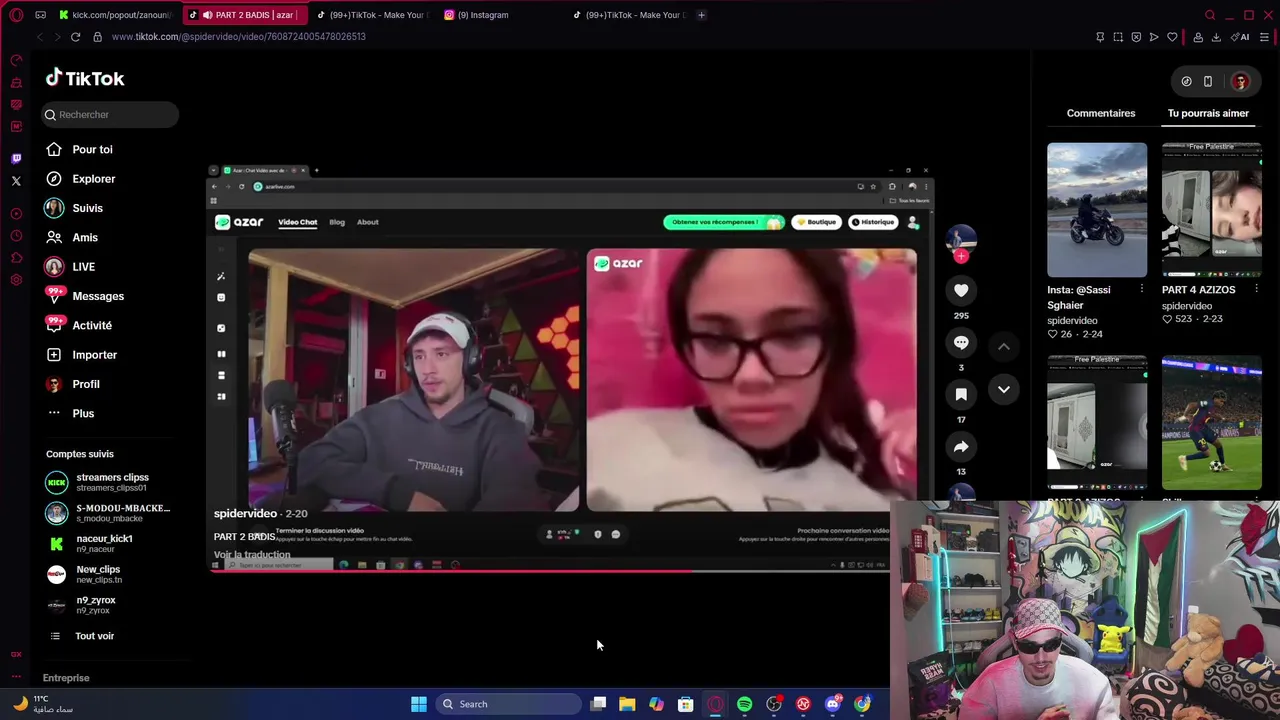Viewport: 1280px width, 720px height.
Task: Click Voir la traduction under the caption
Action: (252, 555)
